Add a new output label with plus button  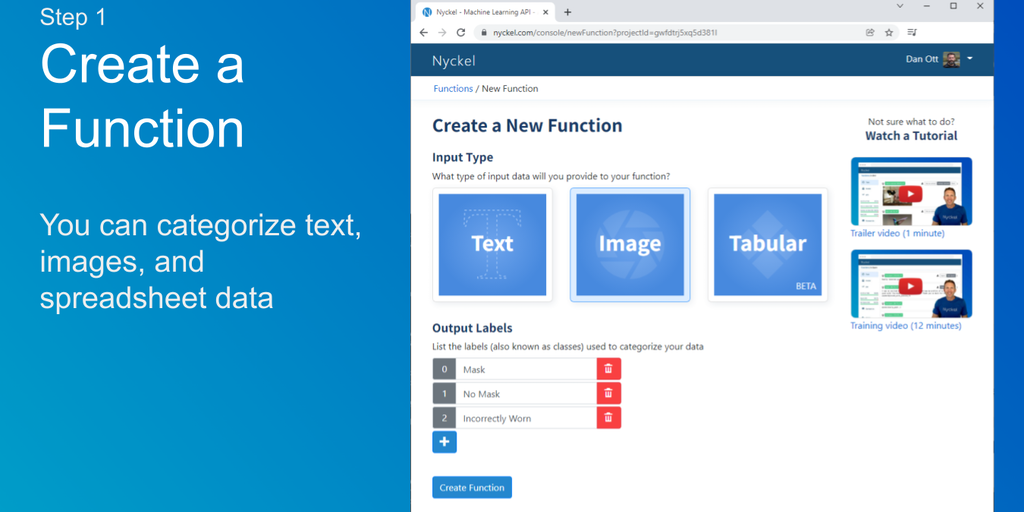444,442
